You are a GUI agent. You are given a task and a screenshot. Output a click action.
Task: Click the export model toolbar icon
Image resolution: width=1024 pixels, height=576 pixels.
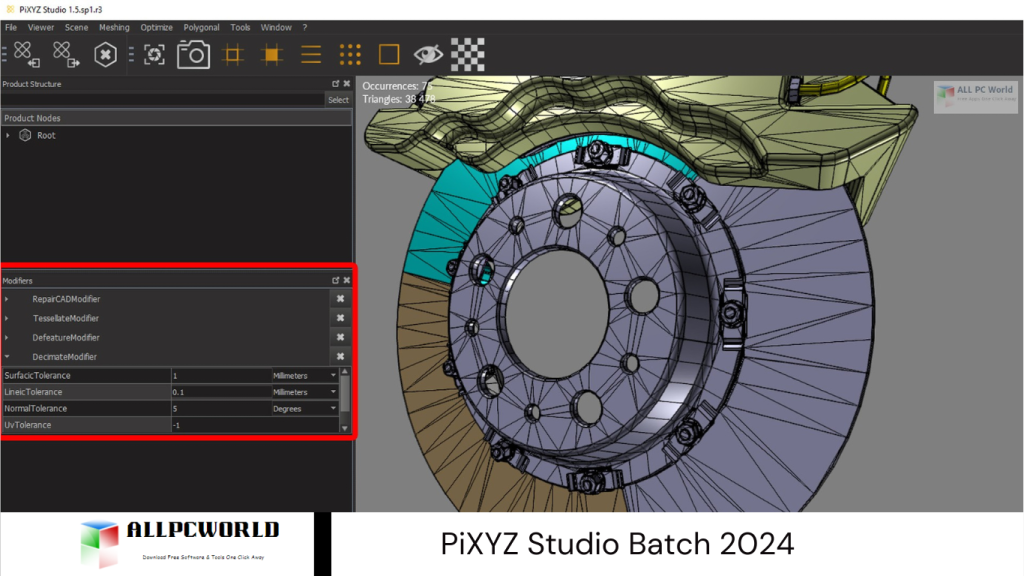[66, 54]
